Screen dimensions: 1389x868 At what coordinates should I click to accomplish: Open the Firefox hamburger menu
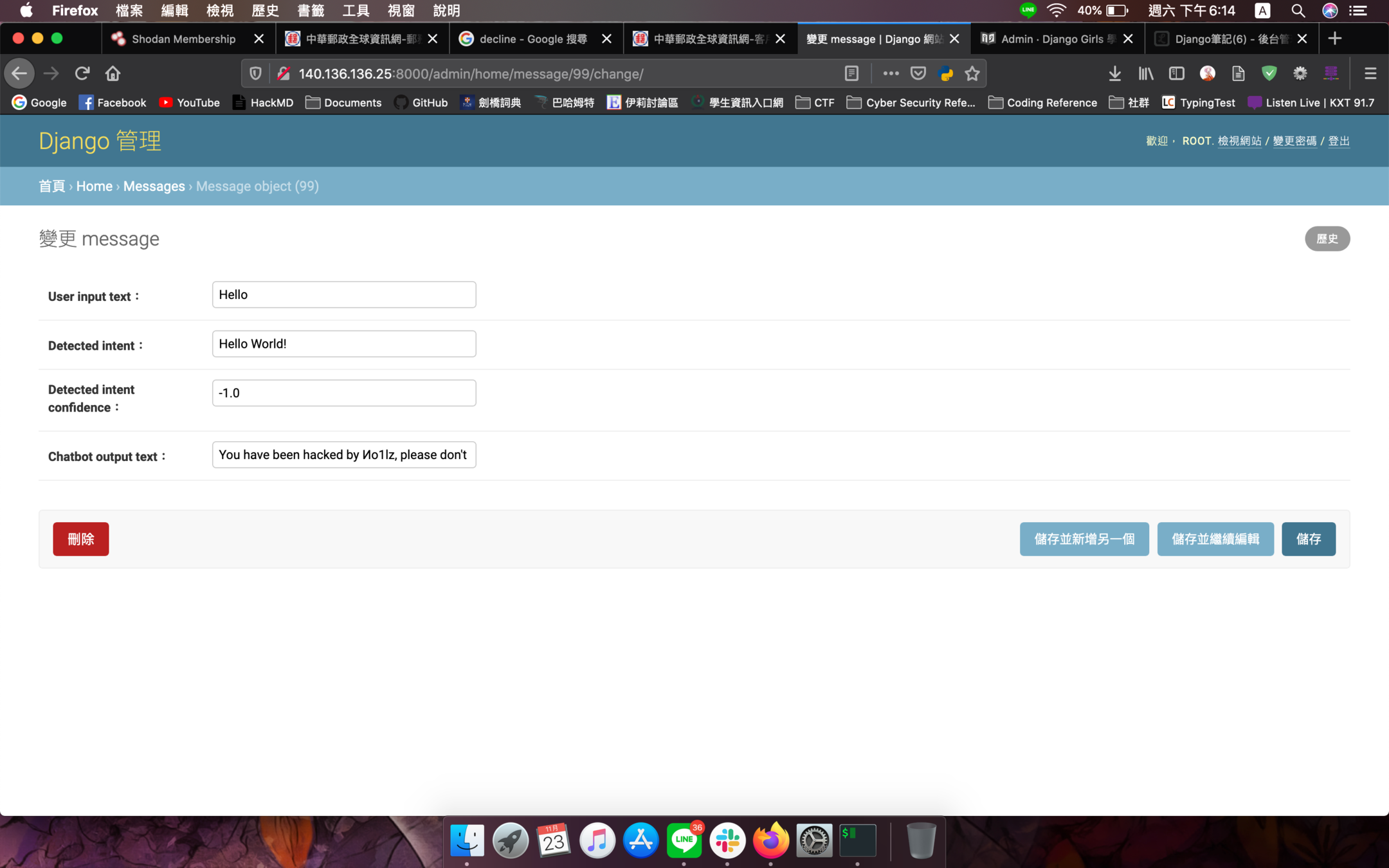(1370, 73)
